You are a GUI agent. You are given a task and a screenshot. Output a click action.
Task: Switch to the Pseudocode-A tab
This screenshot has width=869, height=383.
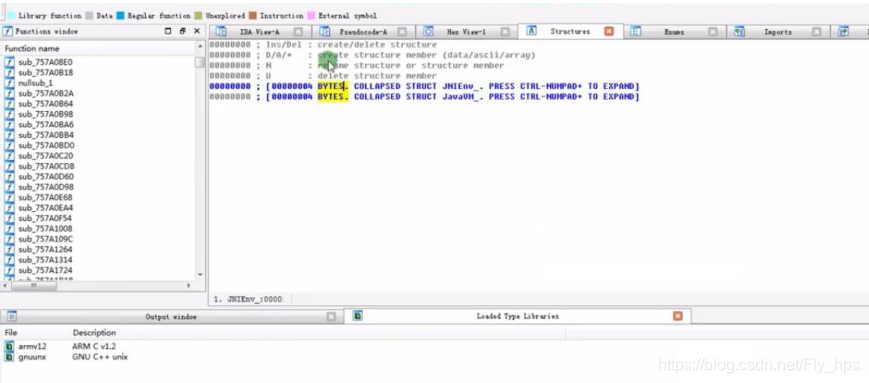[x=363, y=32]
